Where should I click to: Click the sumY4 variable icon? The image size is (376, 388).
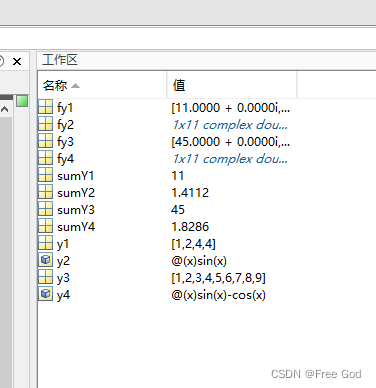pos(45,226)
